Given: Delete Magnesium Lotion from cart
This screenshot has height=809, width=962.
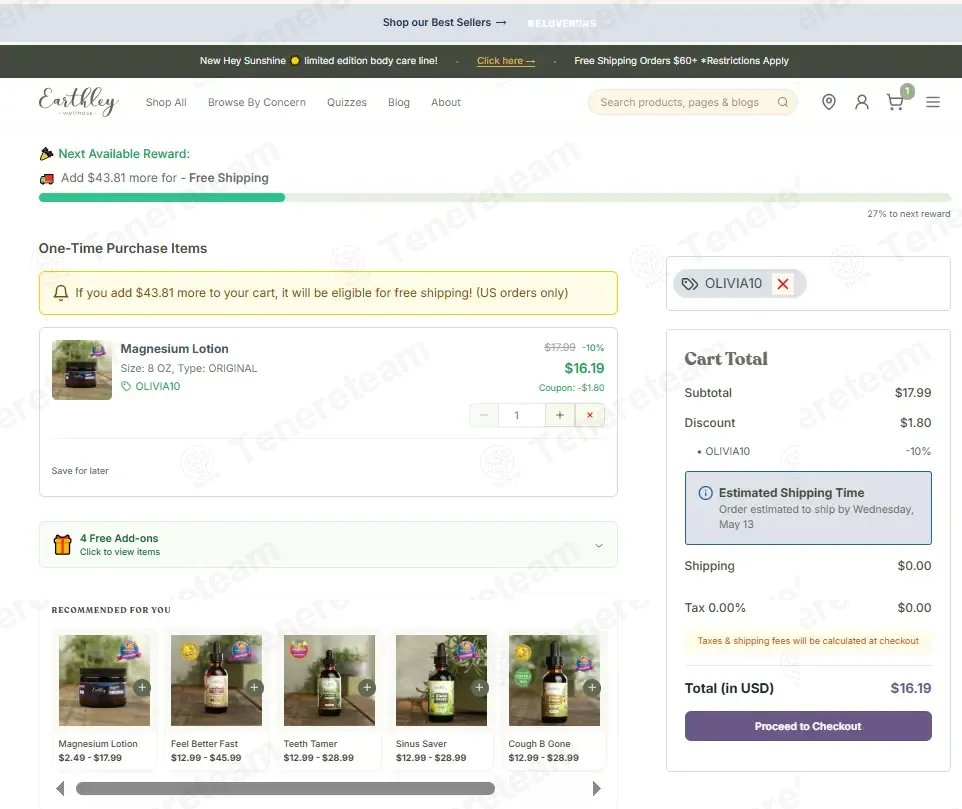Looking at the screenshot, I should (x=590, y=415).
